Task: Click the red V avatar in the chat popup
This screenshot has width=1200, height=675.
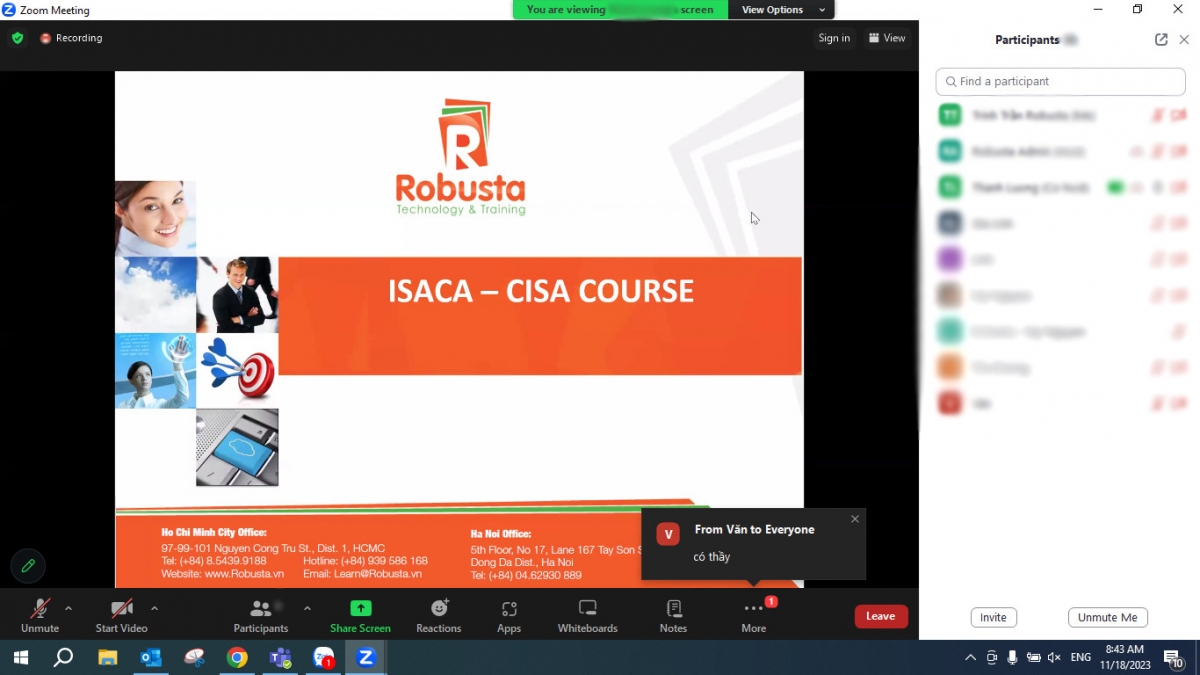Action: point(668,534)
